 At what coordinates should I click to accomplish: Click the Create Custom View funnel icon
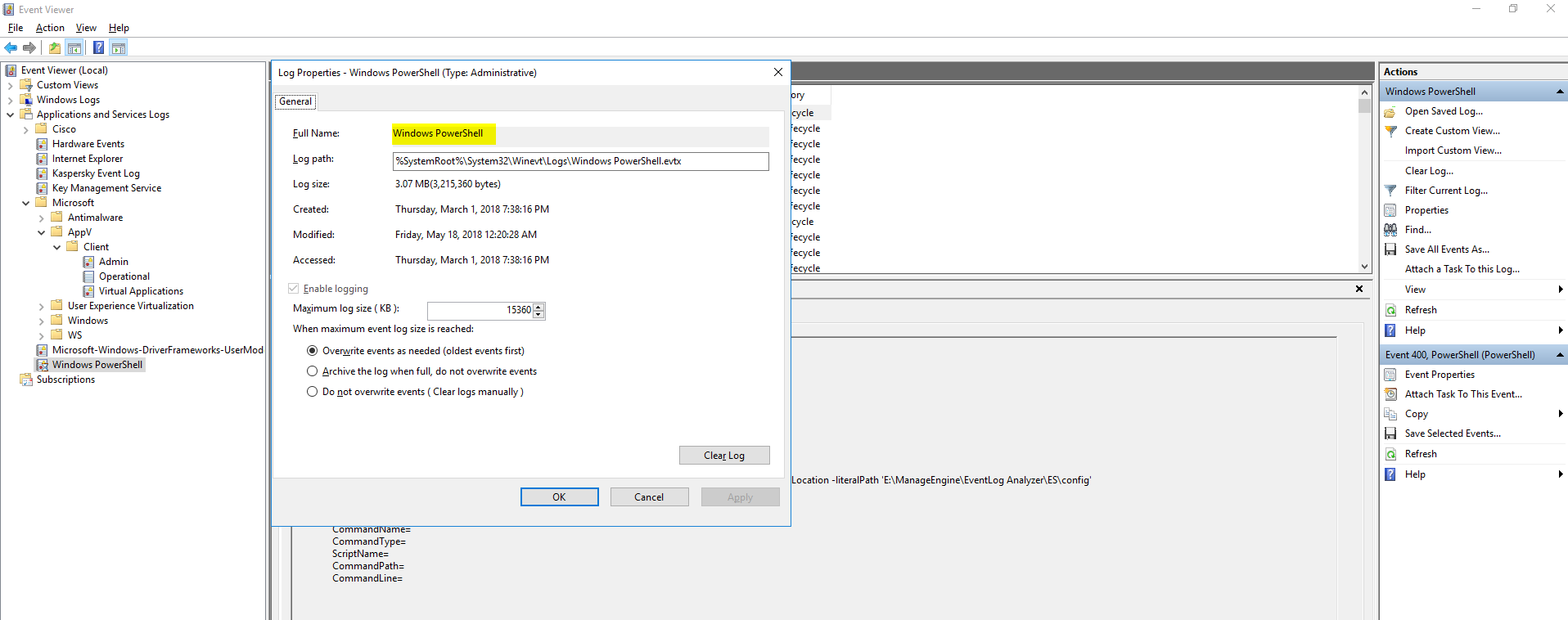pos(1390,131)
